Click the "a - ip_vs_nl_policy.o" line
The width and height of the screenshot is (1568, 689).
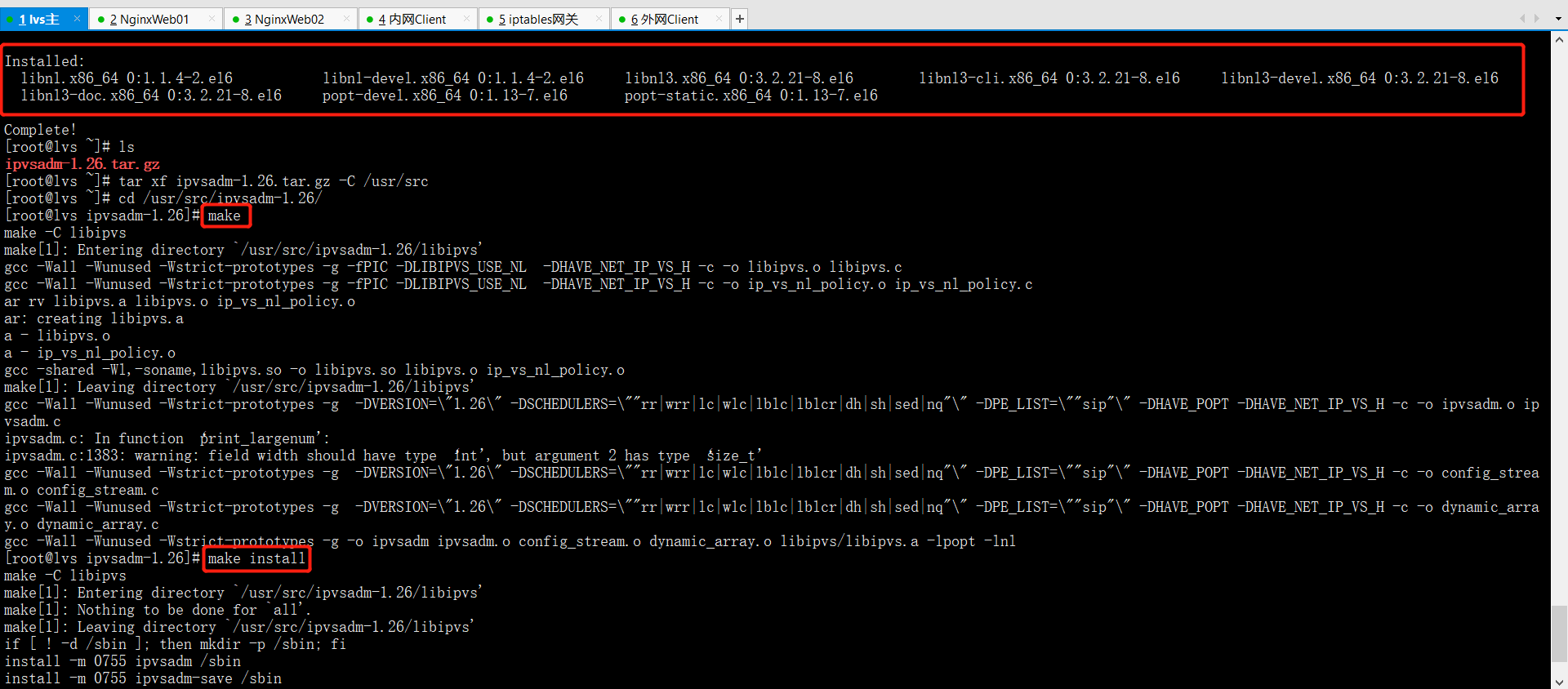pos(90,353)
